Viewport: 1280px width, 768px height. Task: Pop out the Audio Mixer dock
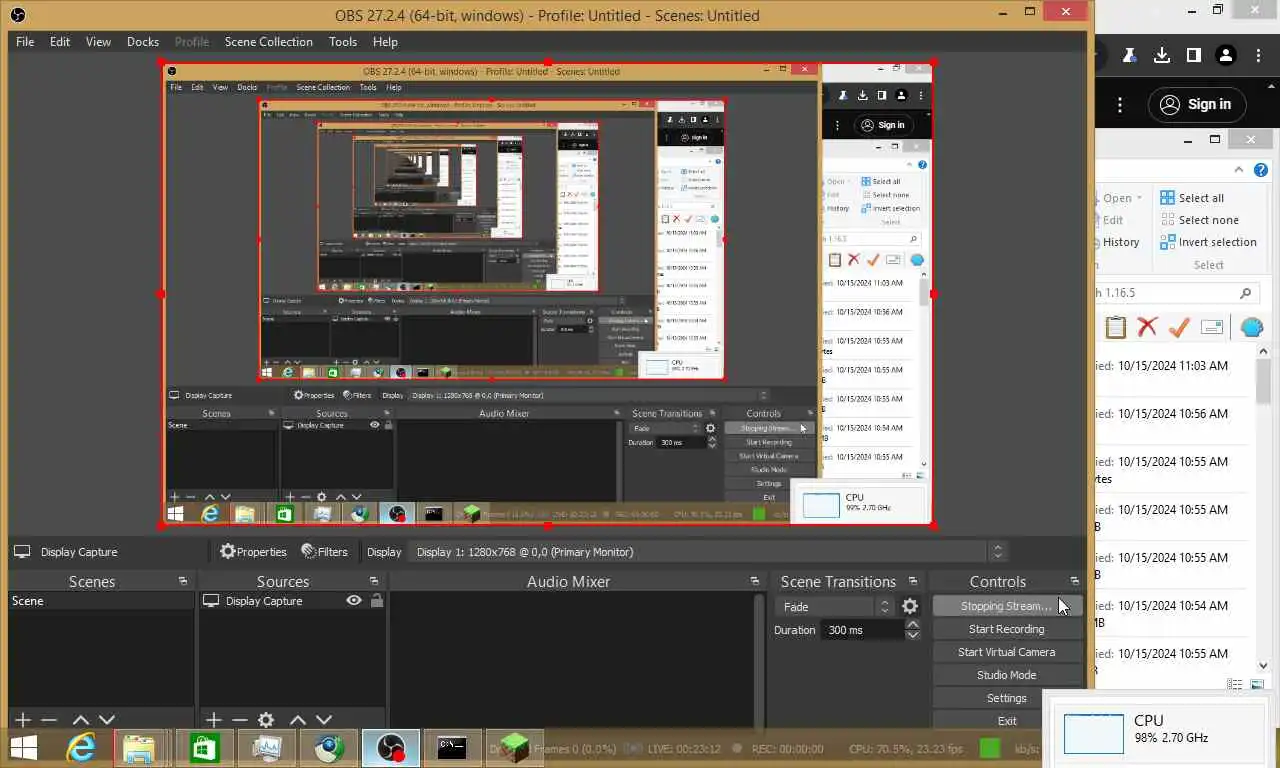point(755,581)
